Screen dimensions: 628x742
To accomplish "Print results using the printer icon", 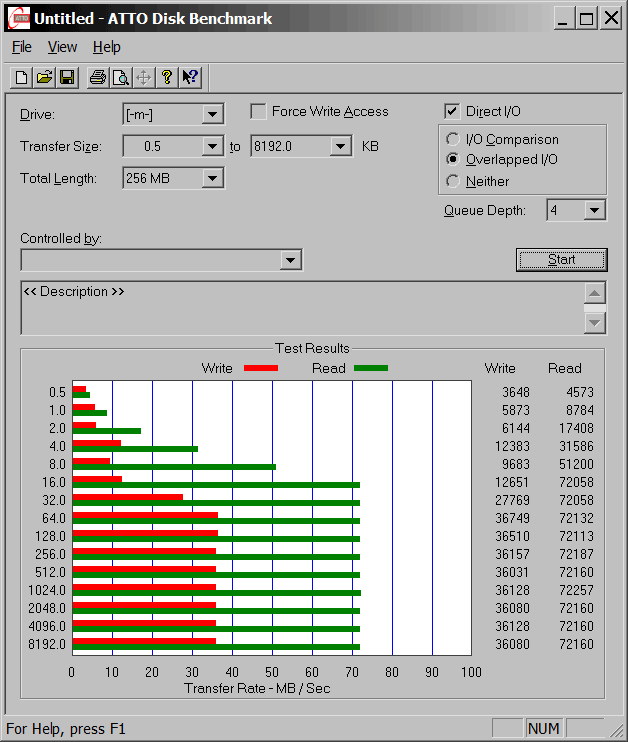I will tap(97, 77).
